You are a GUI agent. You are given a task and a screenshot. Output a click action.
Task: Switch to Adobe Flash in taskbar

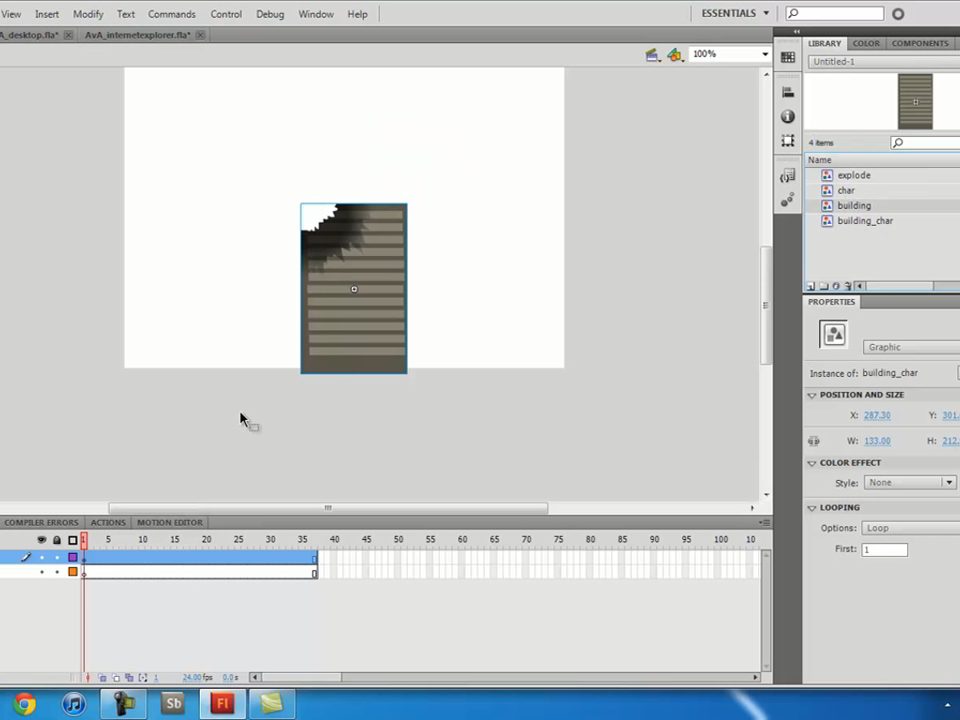tap(223, 704)
